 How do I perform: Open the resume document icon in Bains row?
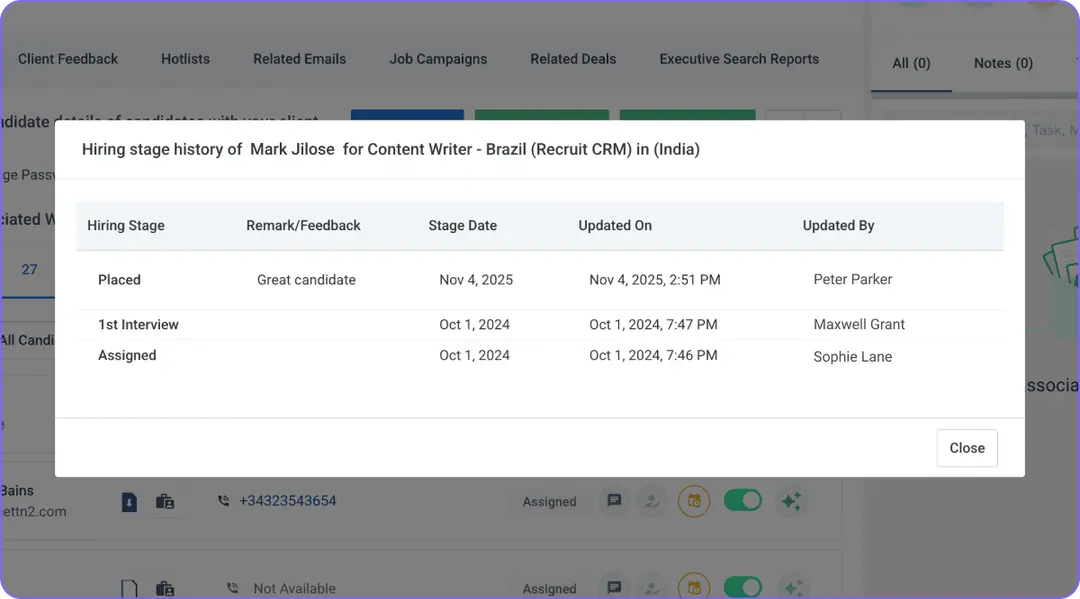click(x=128, y=501)
